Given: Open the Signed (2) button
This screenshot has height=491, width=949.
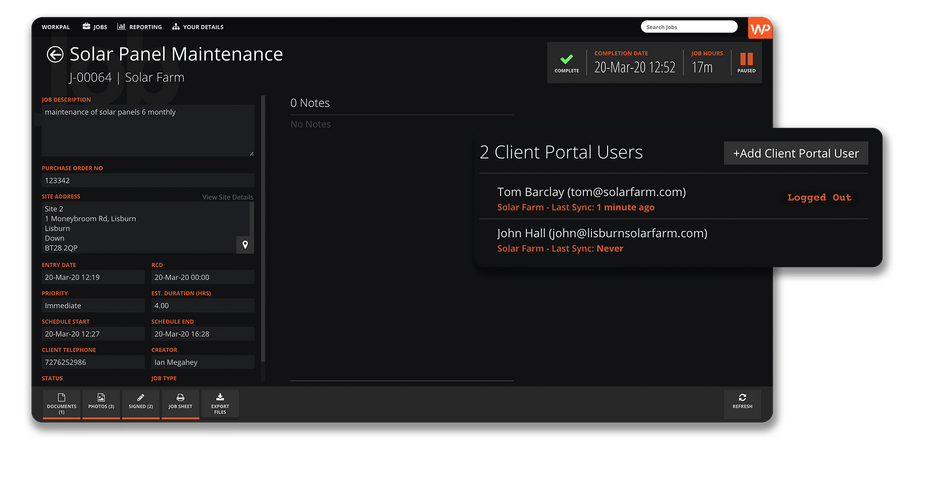Looking at the screenshot, I should tap(140, 404).
